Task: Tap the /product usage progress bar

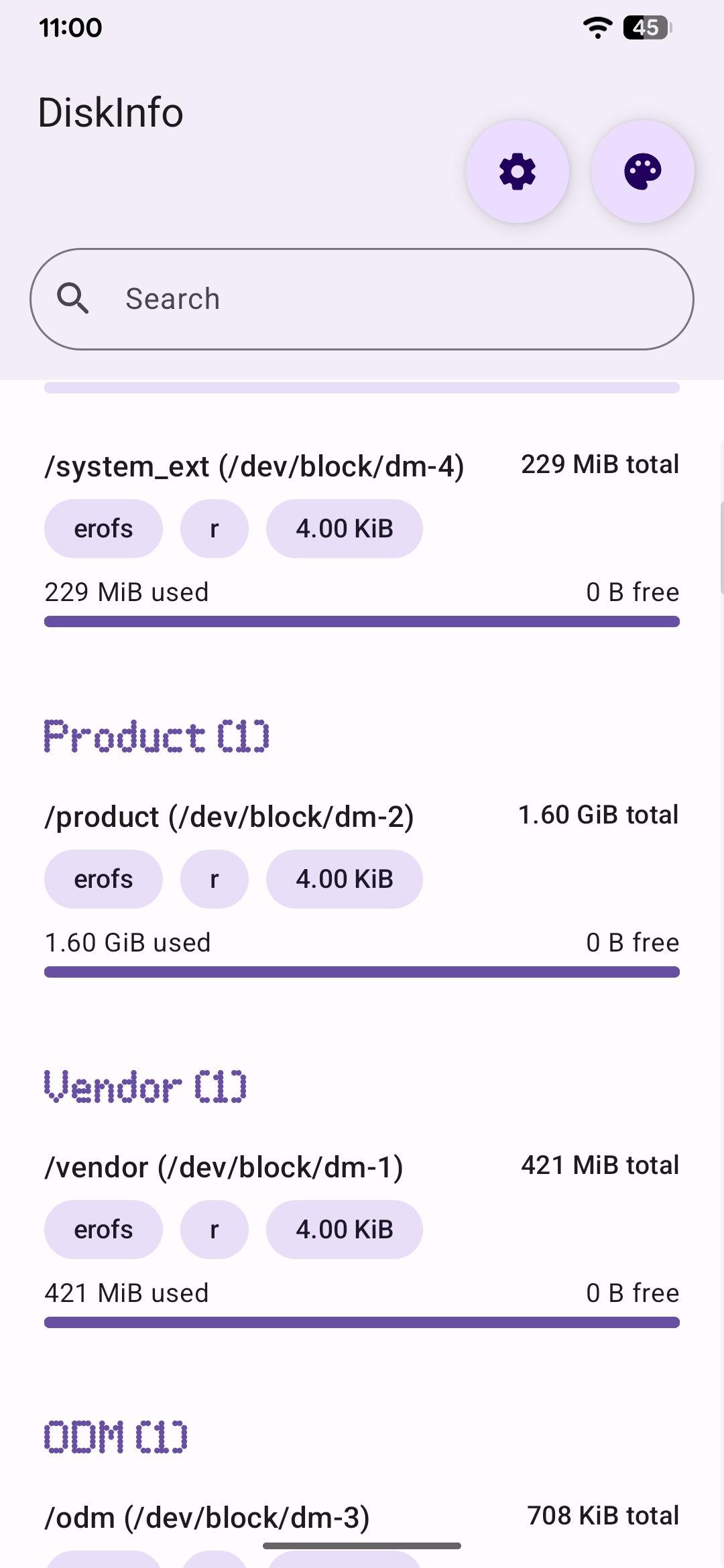Action: [362, 972]
